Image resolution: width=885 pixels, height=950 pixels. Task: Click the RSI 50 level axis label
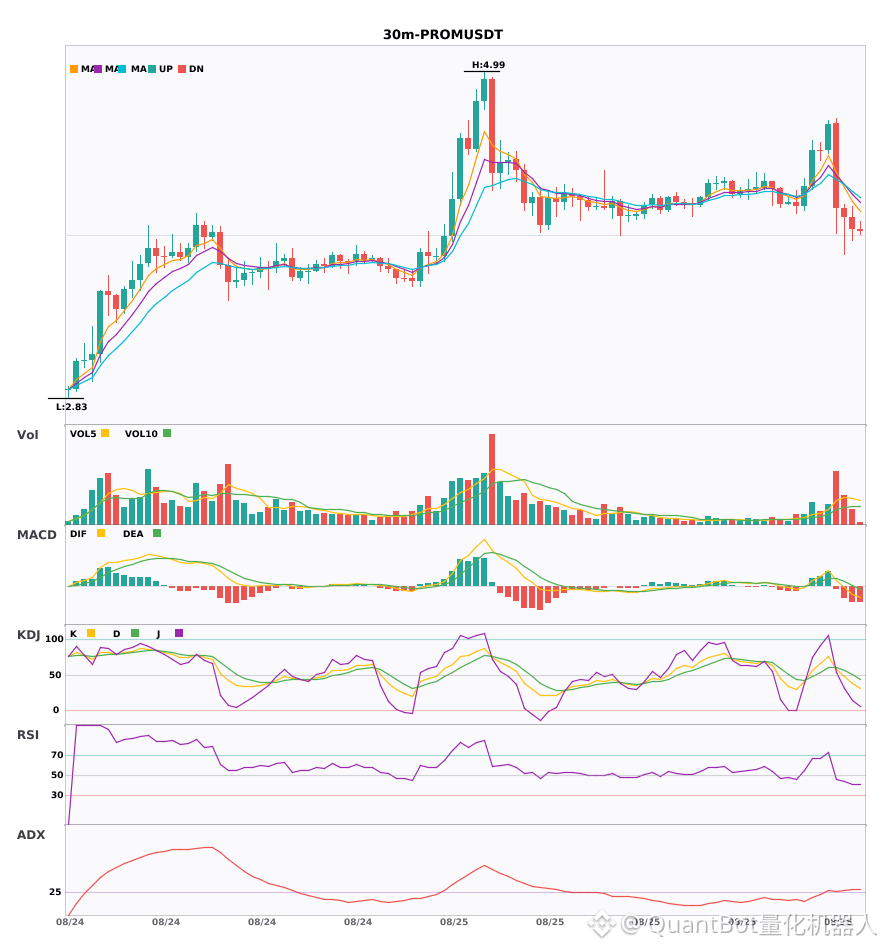tap(57, 775)
